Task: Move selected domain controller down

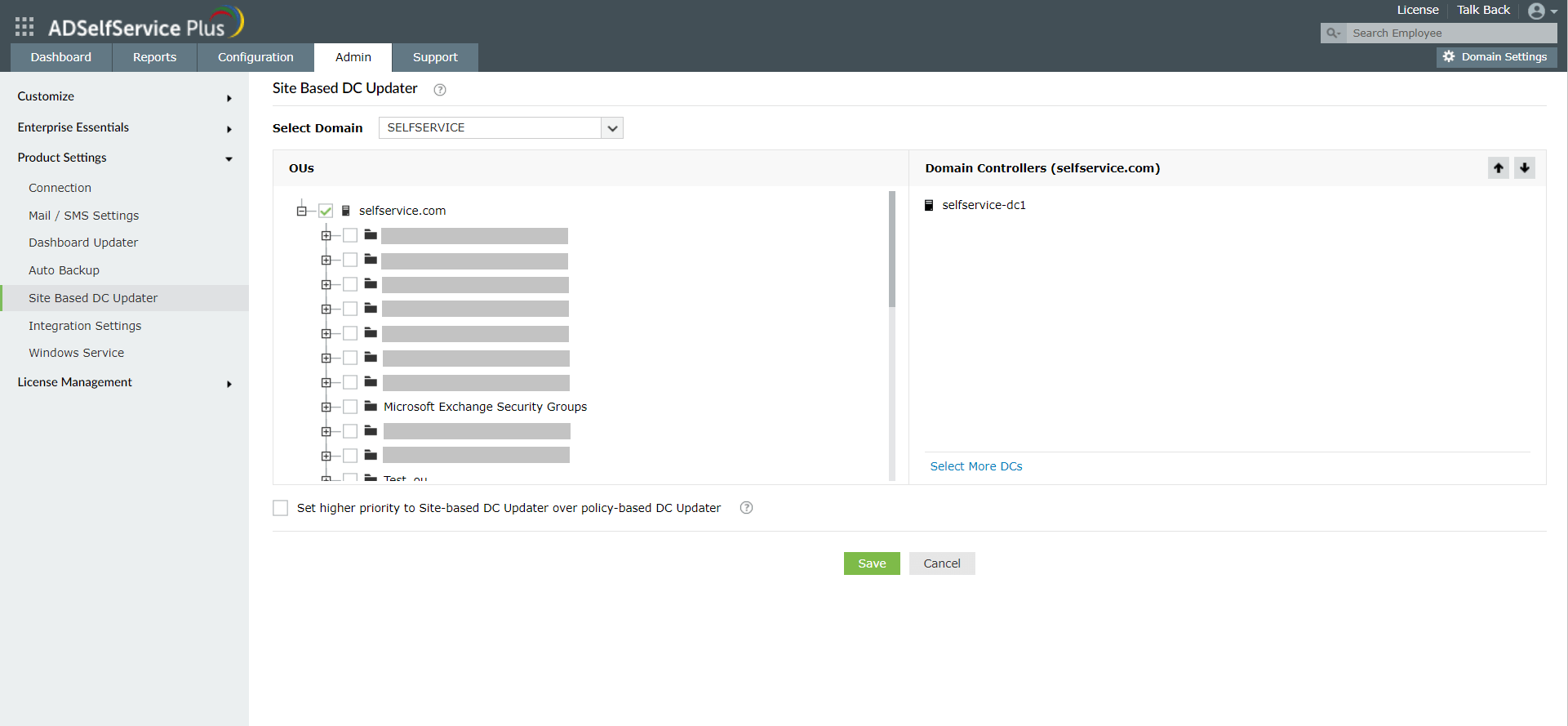Action: [1525, 167]
